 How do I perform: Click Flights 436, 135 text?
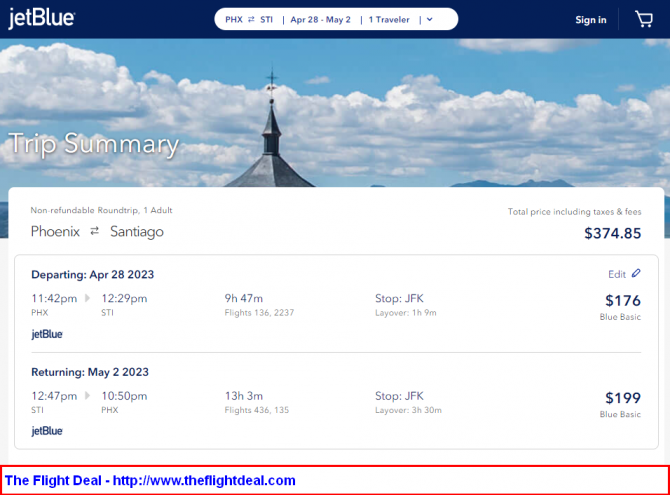pyautogui.click(x=257, y=410)
